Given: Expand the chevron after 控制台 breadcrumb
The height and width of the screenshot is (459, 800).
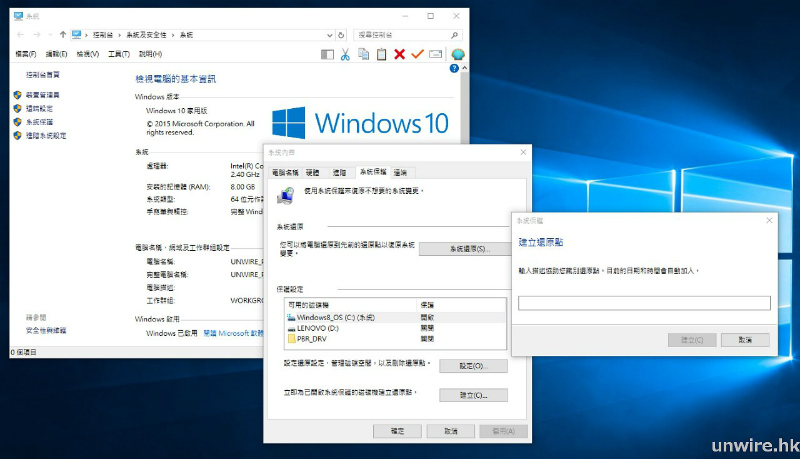Looking at the screenshot, I should point(120,35).
